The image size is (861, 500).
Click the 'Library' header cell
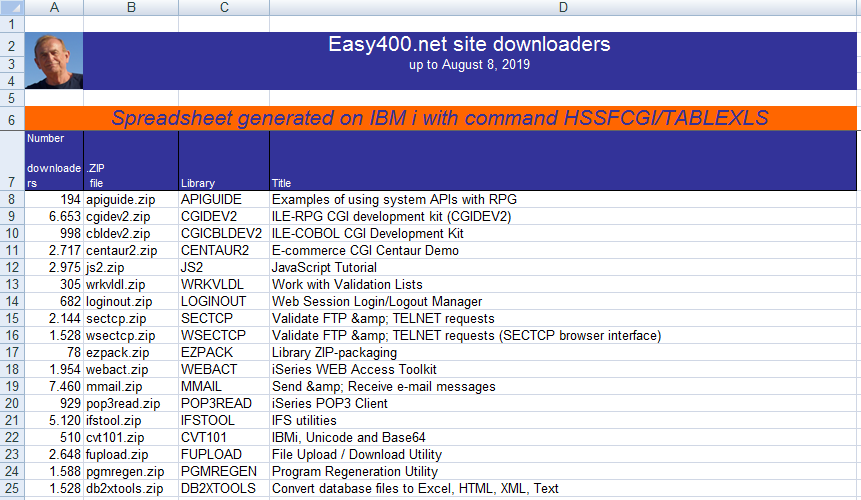tap(224, 160)
